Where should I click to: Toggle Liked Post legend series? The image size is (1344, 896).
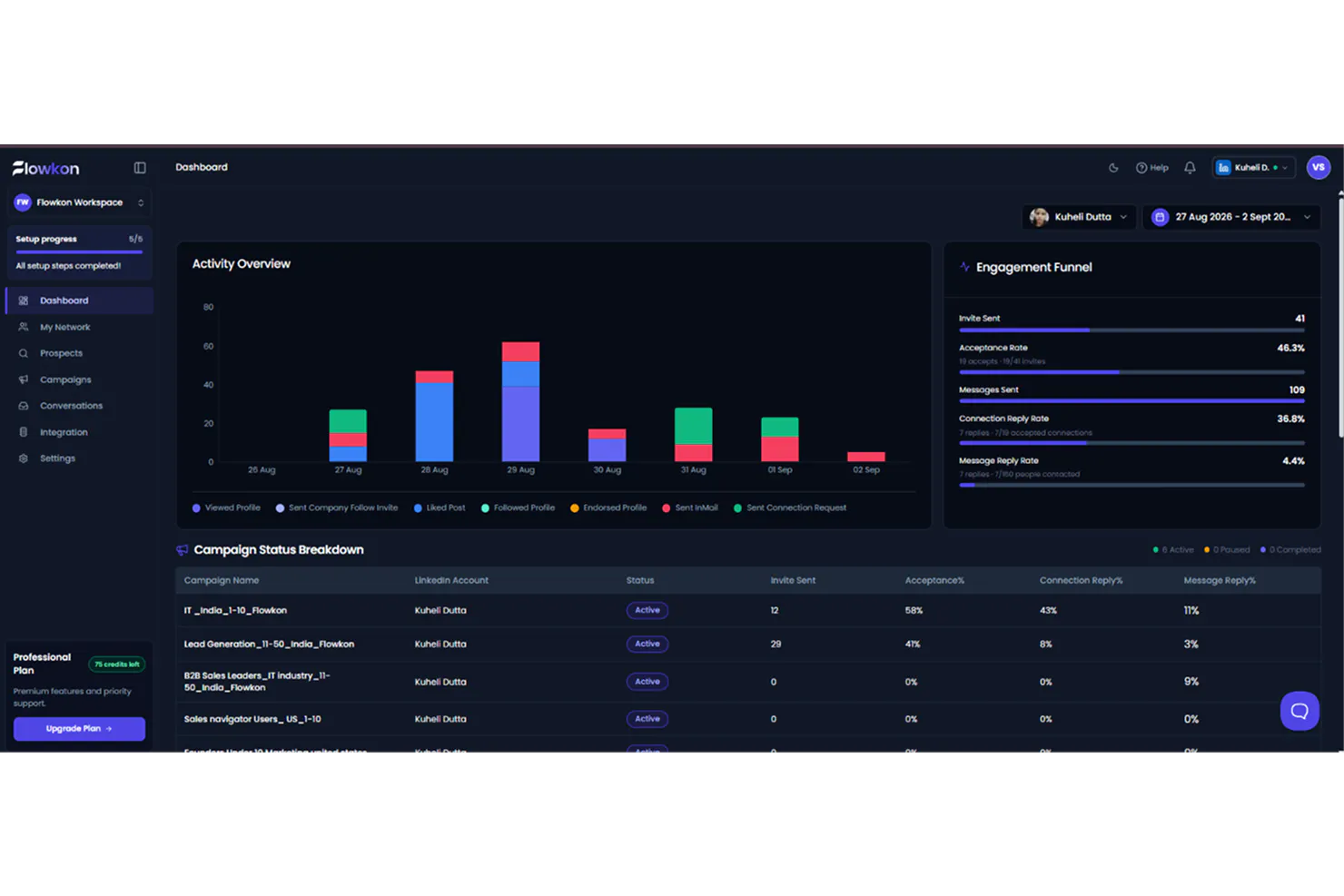440,508
